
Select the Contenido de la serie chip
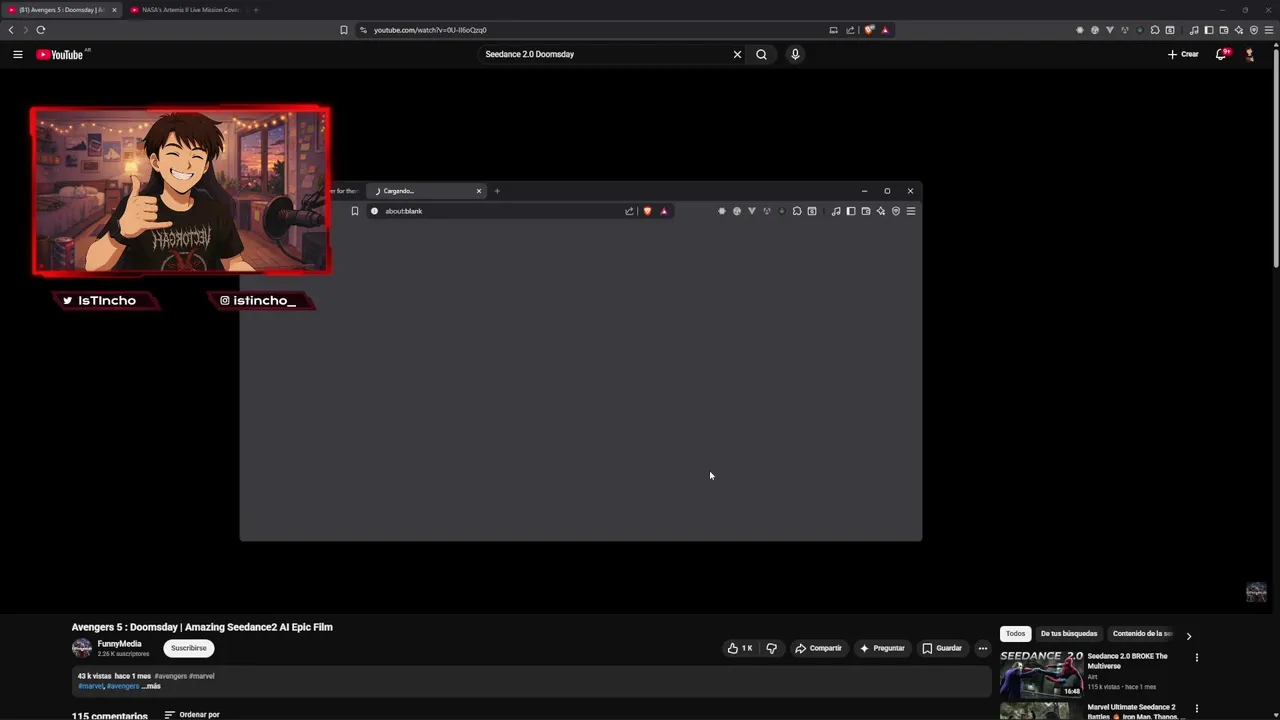point(1141,634)
